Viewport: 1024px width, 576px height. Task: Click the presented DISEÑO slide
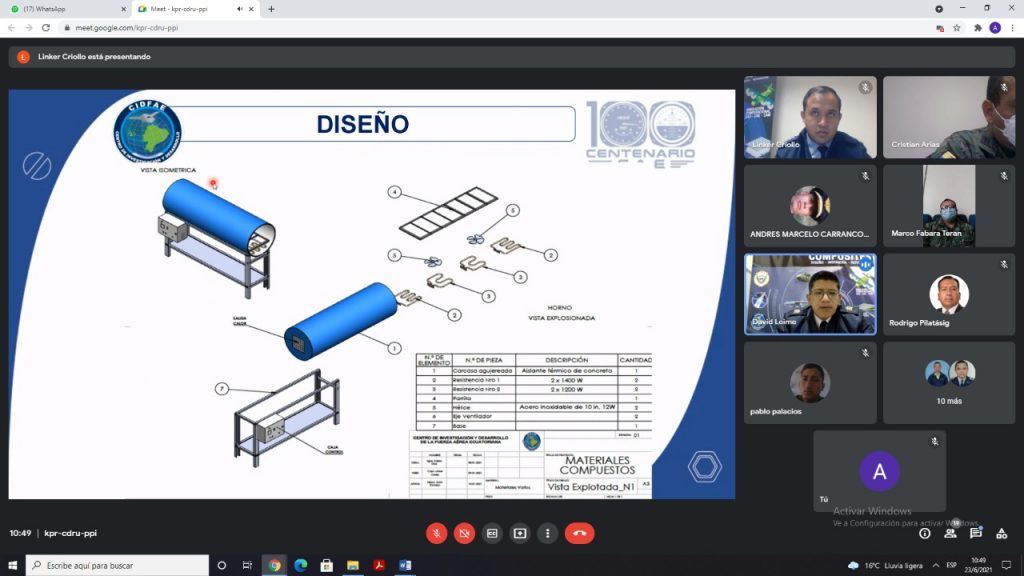click(x=372, y=294)
